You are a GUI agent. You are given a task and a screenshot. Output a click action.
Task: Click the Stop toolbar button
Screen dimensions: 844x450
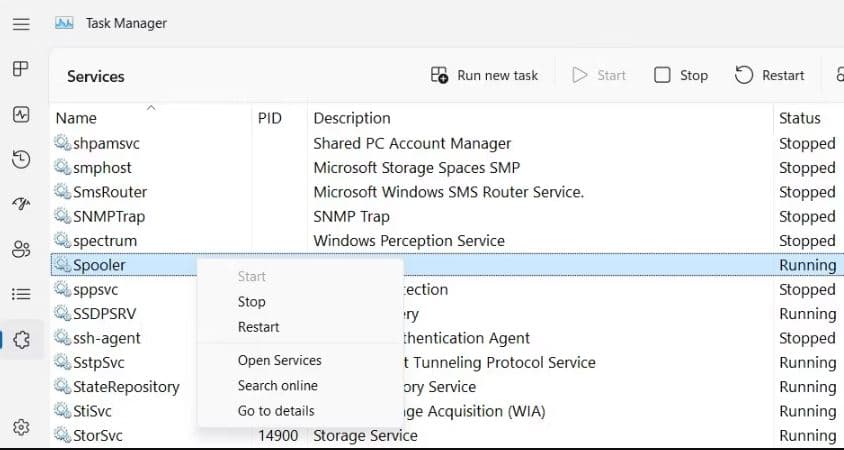click(x=681, y=75)
